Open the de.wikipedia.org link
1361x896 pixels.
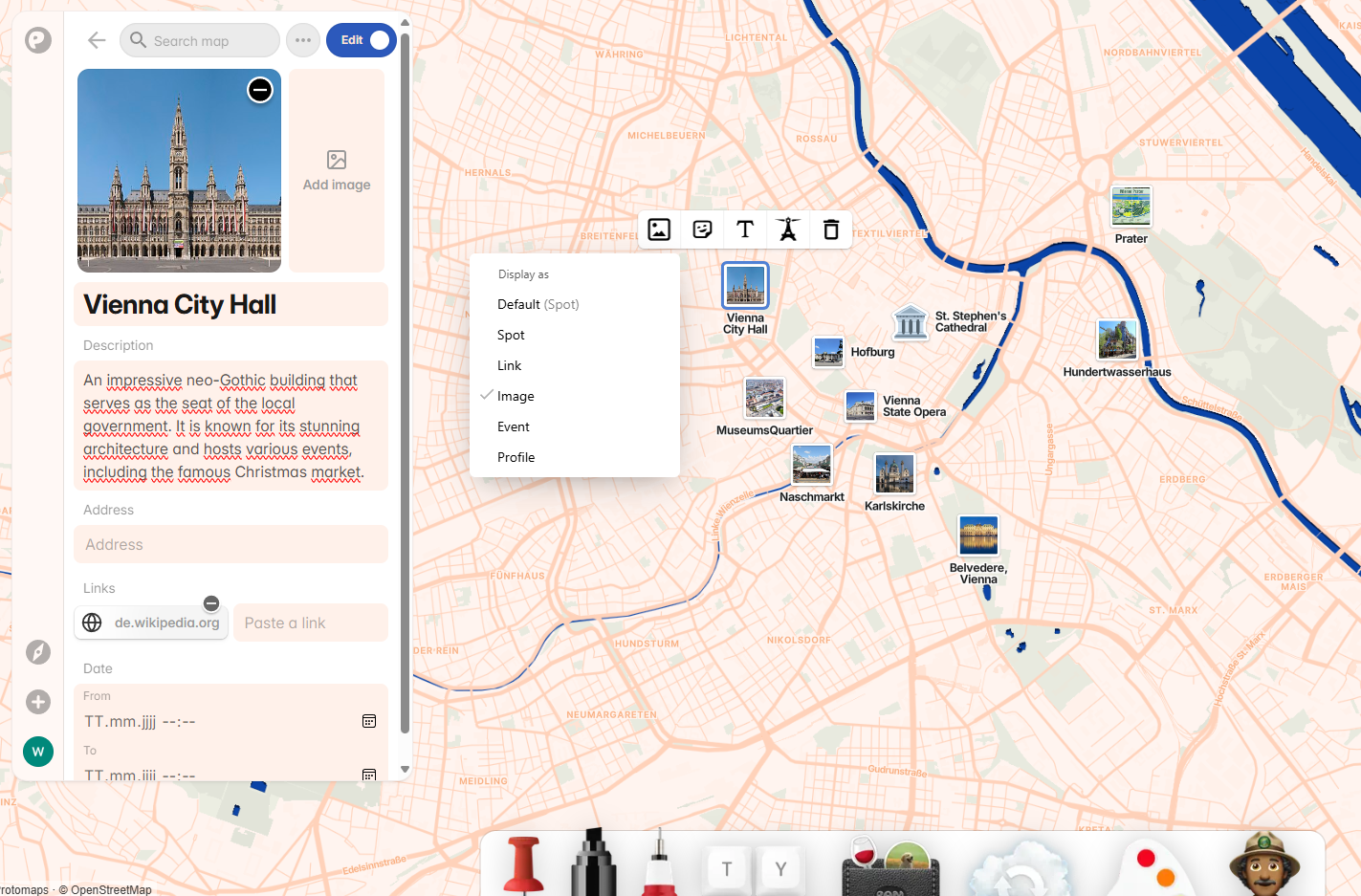[x=153, y=623]
